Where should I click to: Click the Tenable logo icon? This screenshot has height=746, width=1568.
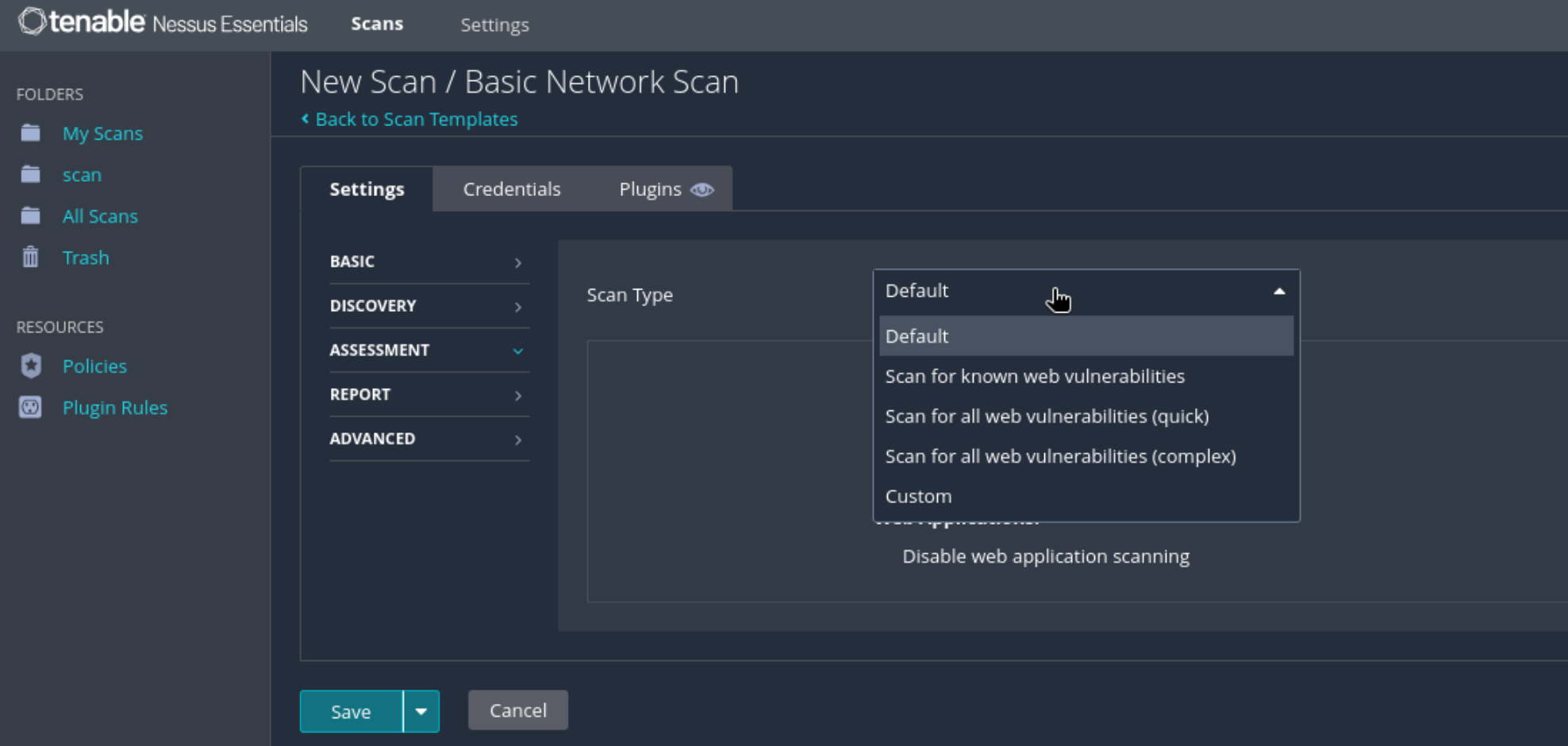tap(32, 21)
